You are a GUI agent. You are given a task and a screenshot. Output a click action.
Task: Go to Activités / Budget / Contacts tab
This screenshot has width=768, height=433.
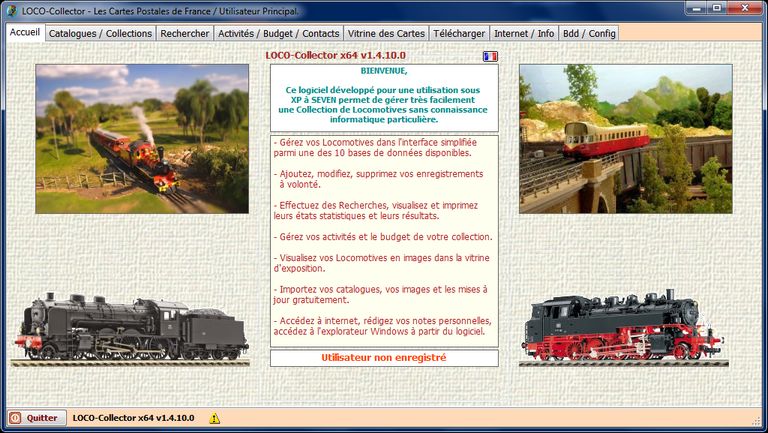tap(278, 33)
